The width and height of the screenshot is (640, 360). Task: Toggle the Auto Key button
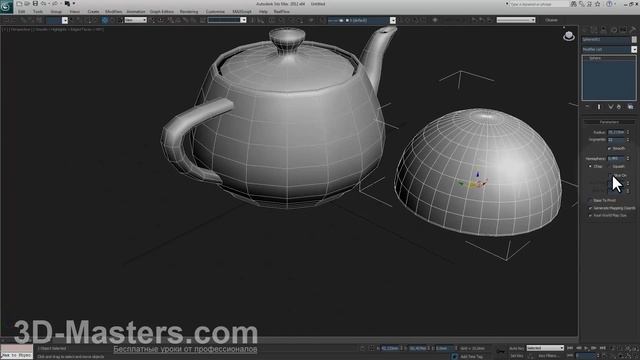click(x=516, y=348)
